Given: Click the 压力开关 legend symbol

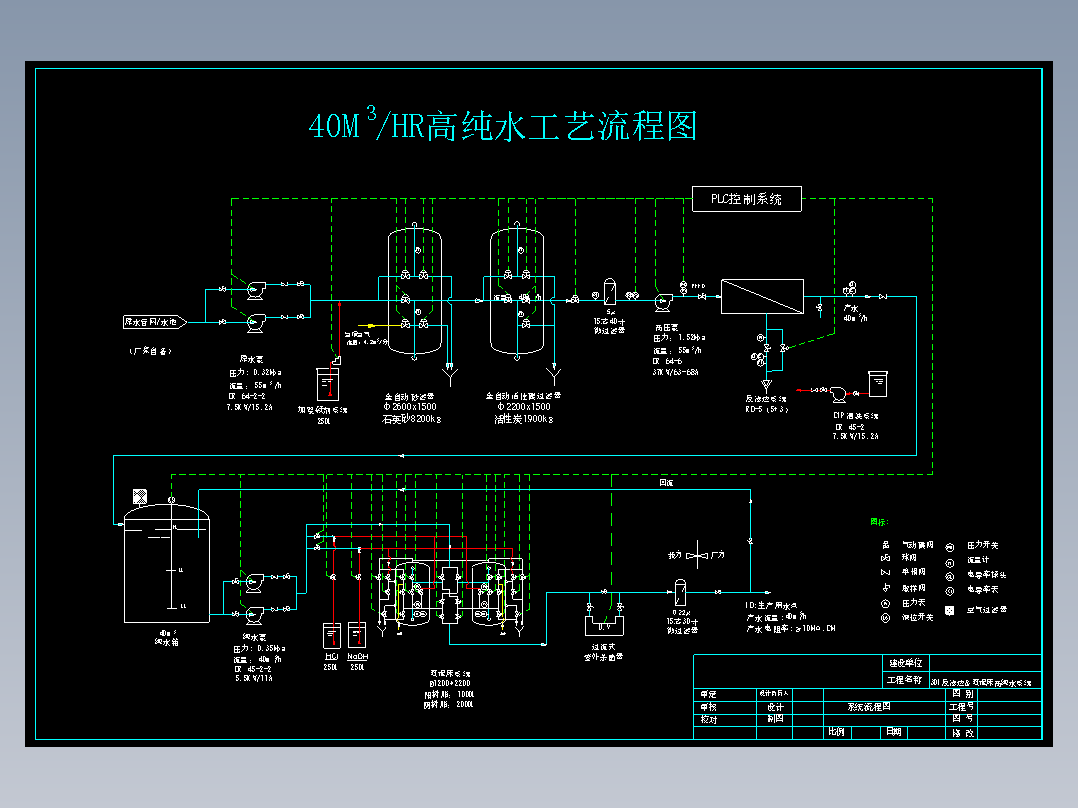Looking at the screenshot, I should point(950,547).
